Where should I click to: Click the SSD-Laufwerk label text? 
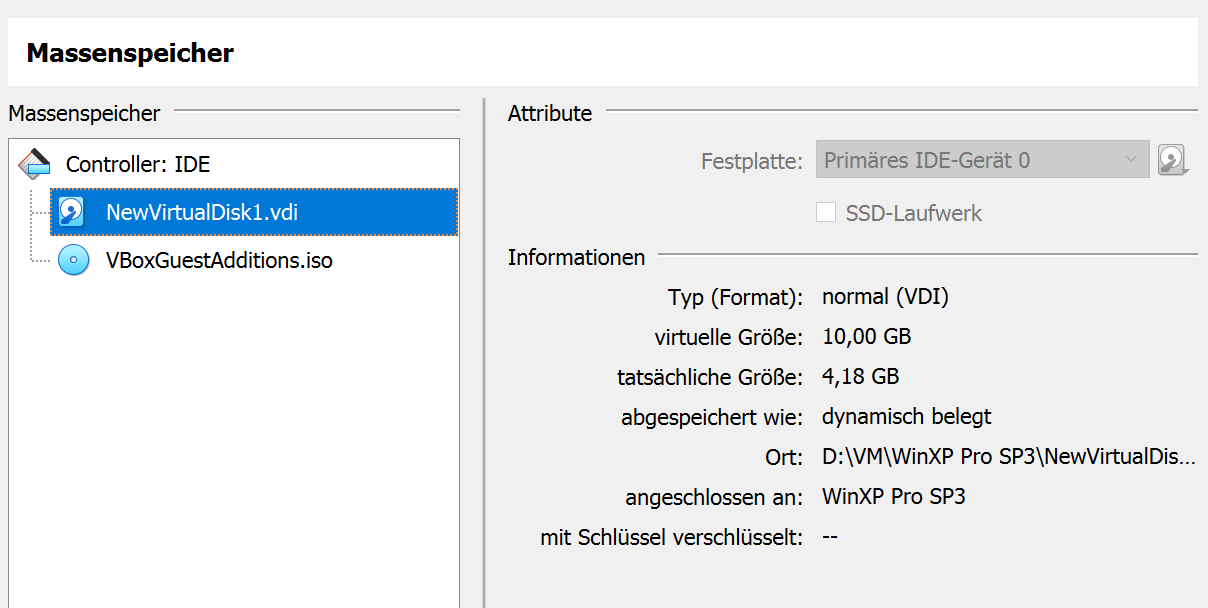[913, 213]
